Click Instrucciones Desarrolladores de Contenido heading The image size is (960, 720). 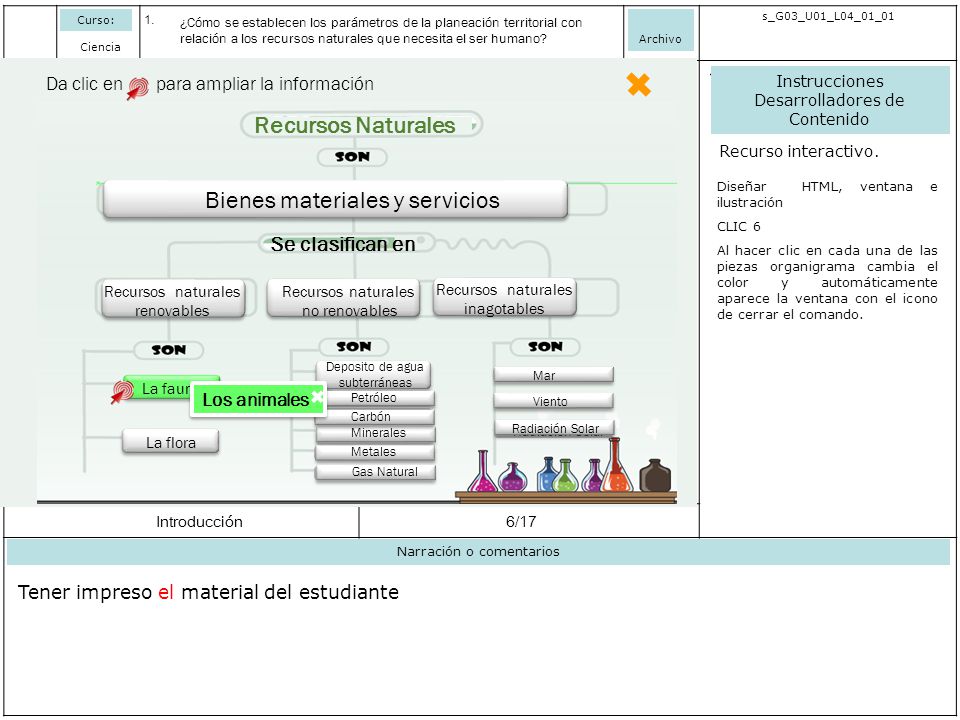click(830, 100)
